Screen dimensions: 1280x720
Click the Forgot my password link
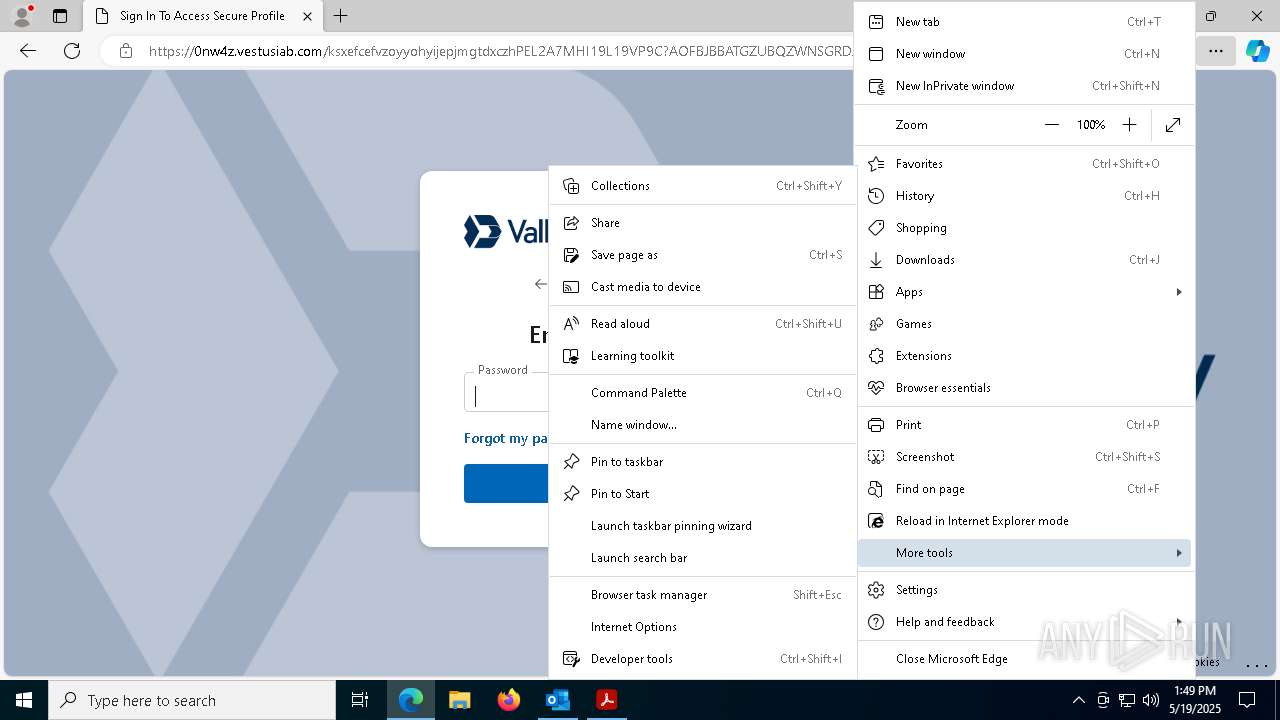pos(506,438)
